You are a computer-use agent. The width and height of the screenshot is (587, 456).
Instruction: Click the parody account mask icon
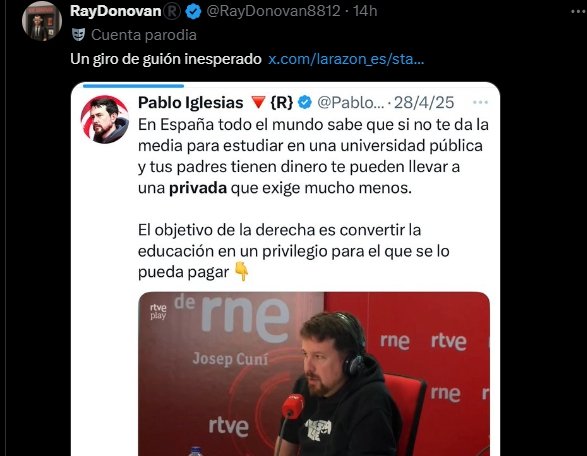79,35
